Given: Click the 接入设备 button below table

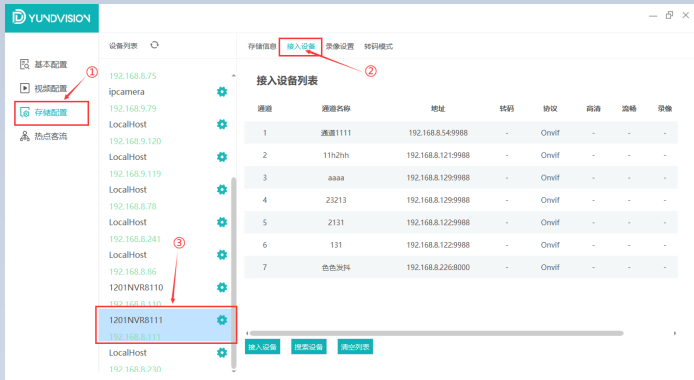Looking at the screenshot, I should tap(262, 347).
